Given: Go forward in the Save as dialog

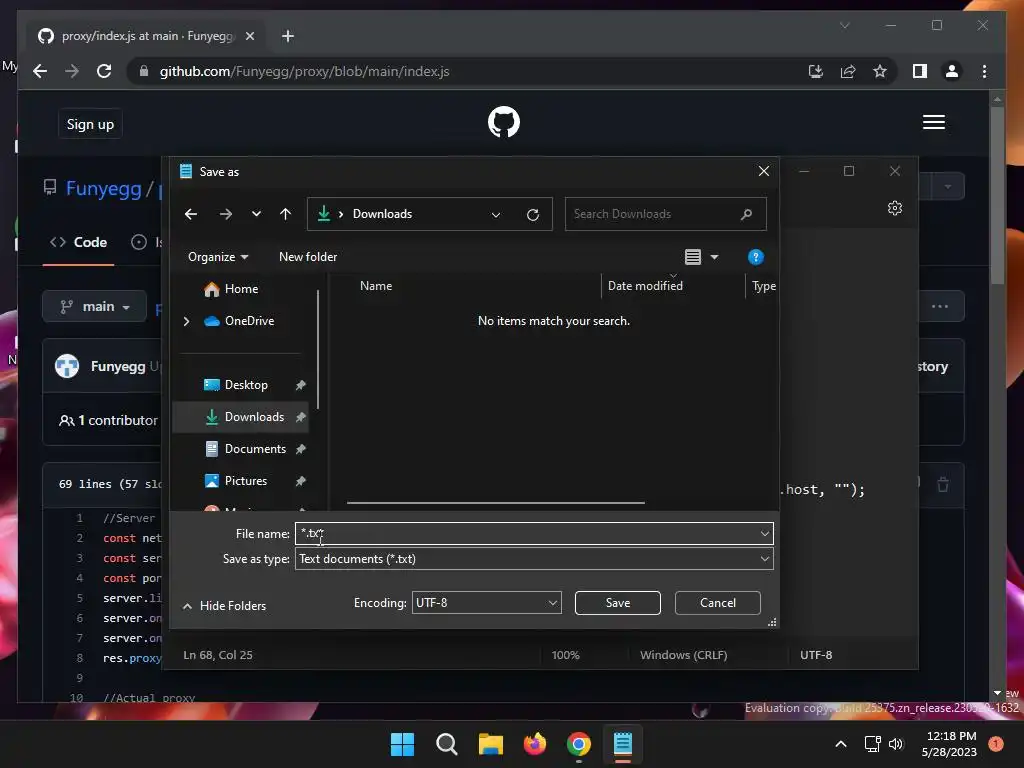Looking at the screenshot, I should [225, 214].
